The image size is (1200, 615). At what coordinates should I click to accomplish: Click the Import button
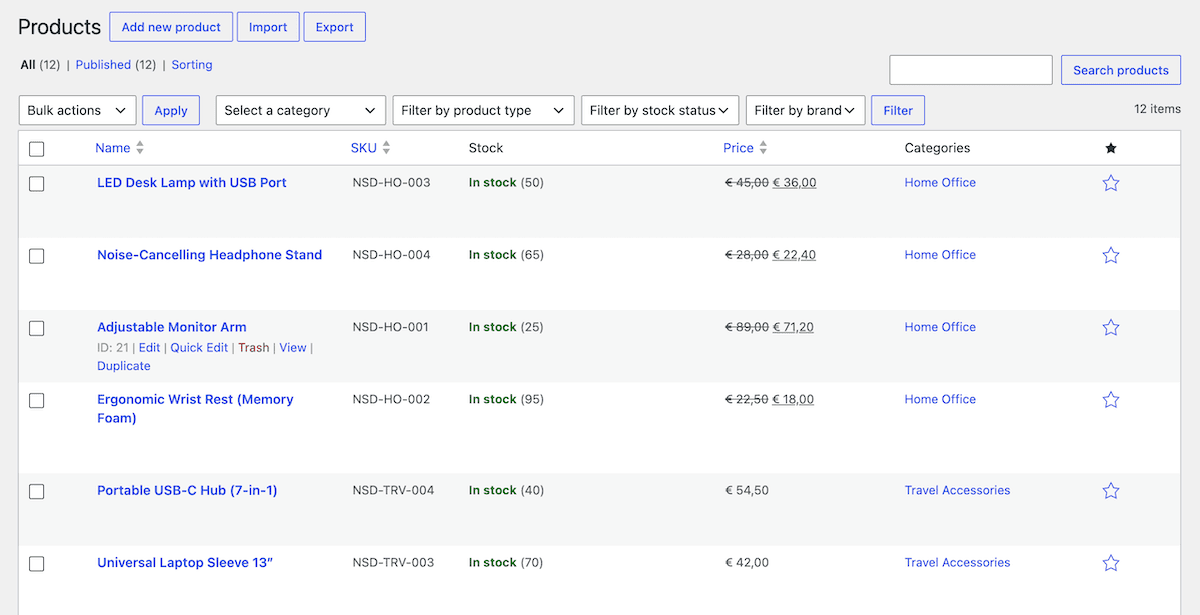point(268,27)
